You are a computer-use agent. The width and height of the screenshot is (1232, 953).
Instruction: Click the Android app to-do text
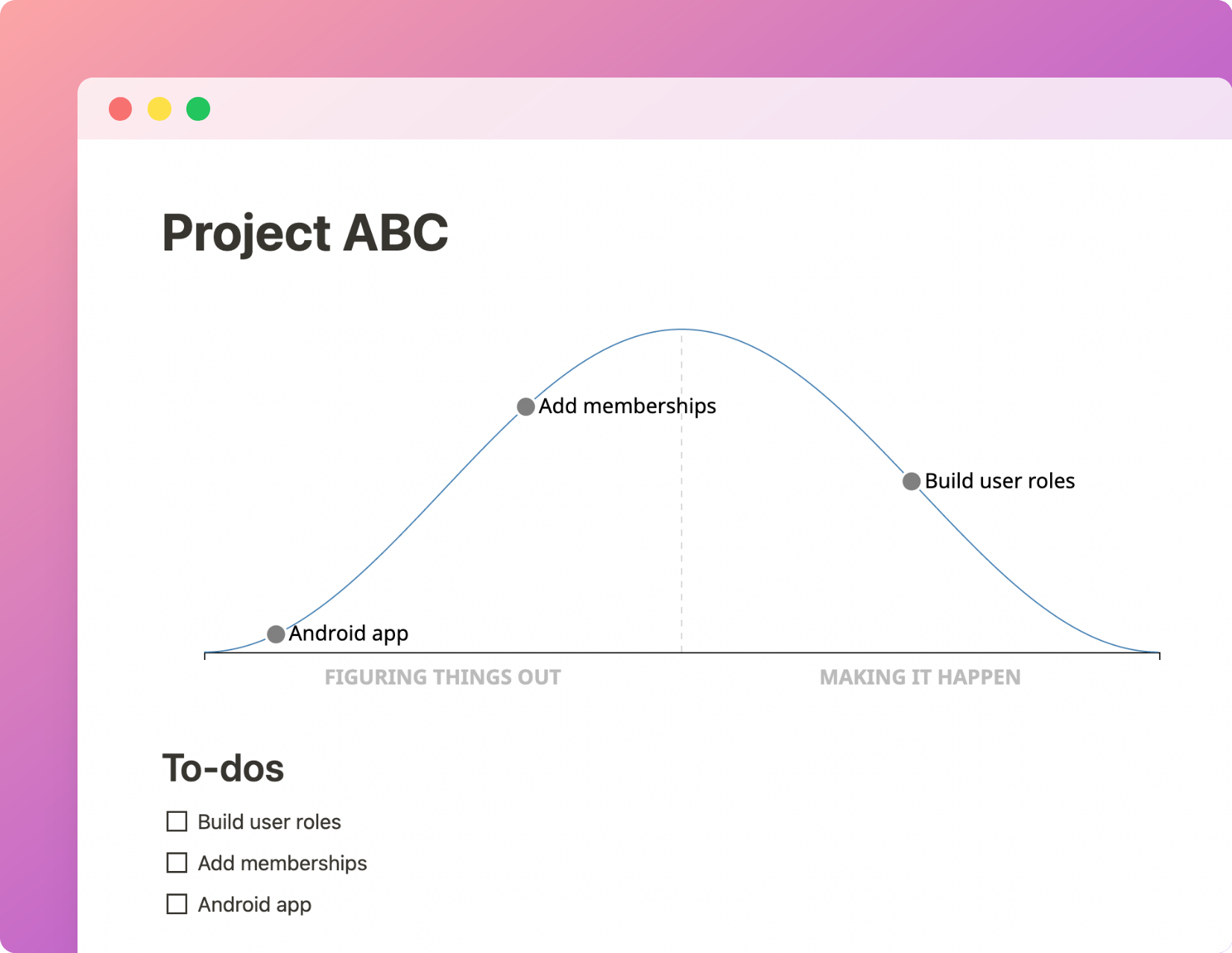click(x=255, y=905)
